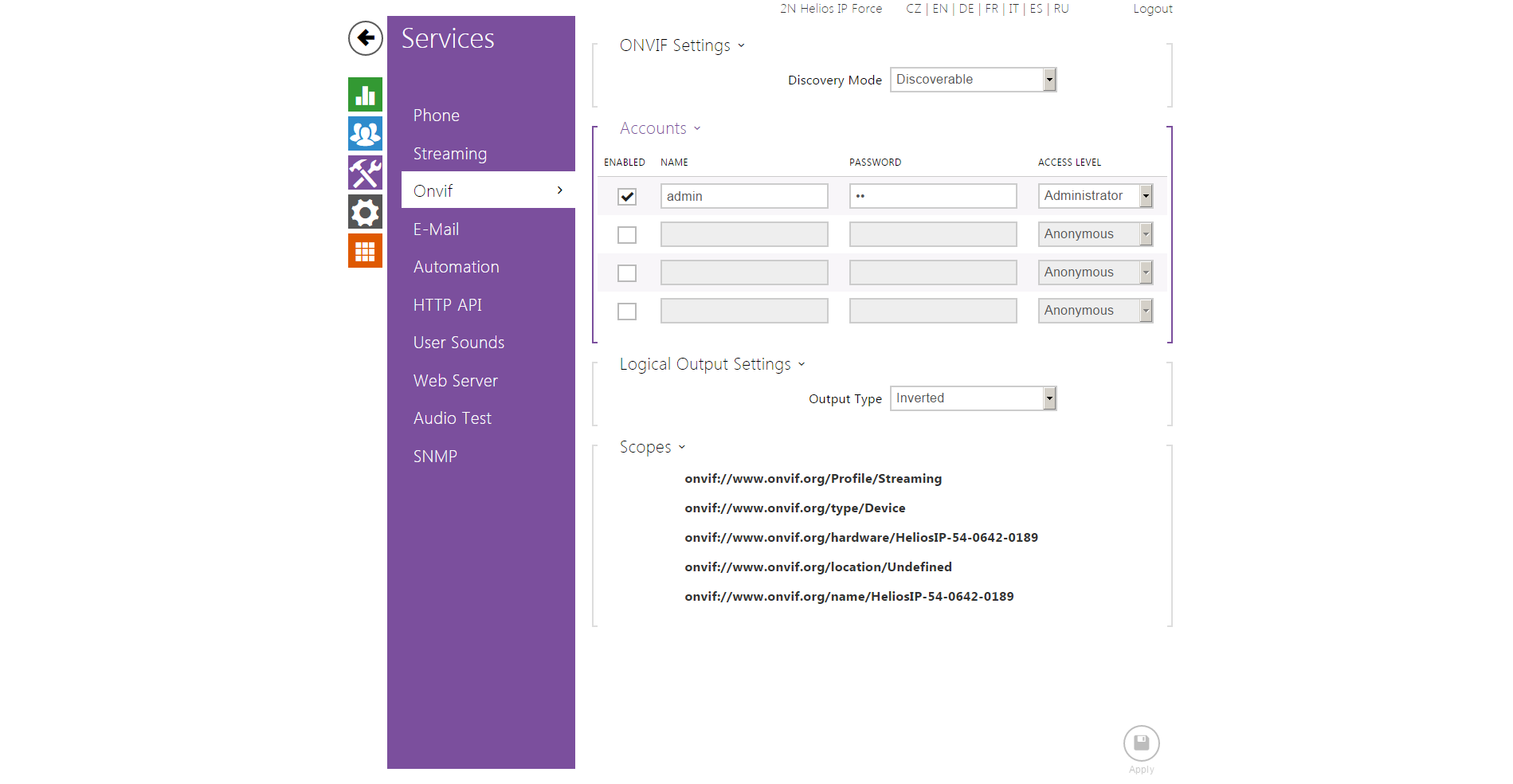Open the green Status chart icon
1513x784 pixels.
[365, 95]
